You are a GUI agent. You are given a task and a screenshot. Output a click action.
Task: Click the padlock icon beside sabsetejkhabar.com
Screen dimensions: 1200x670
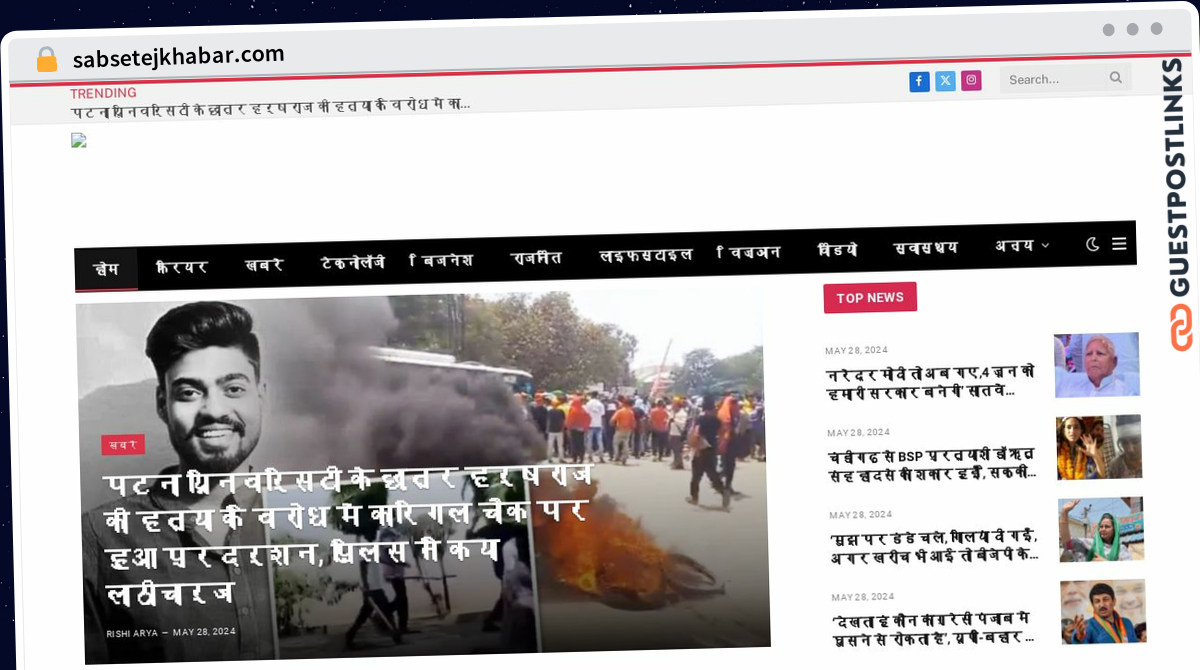47,59
